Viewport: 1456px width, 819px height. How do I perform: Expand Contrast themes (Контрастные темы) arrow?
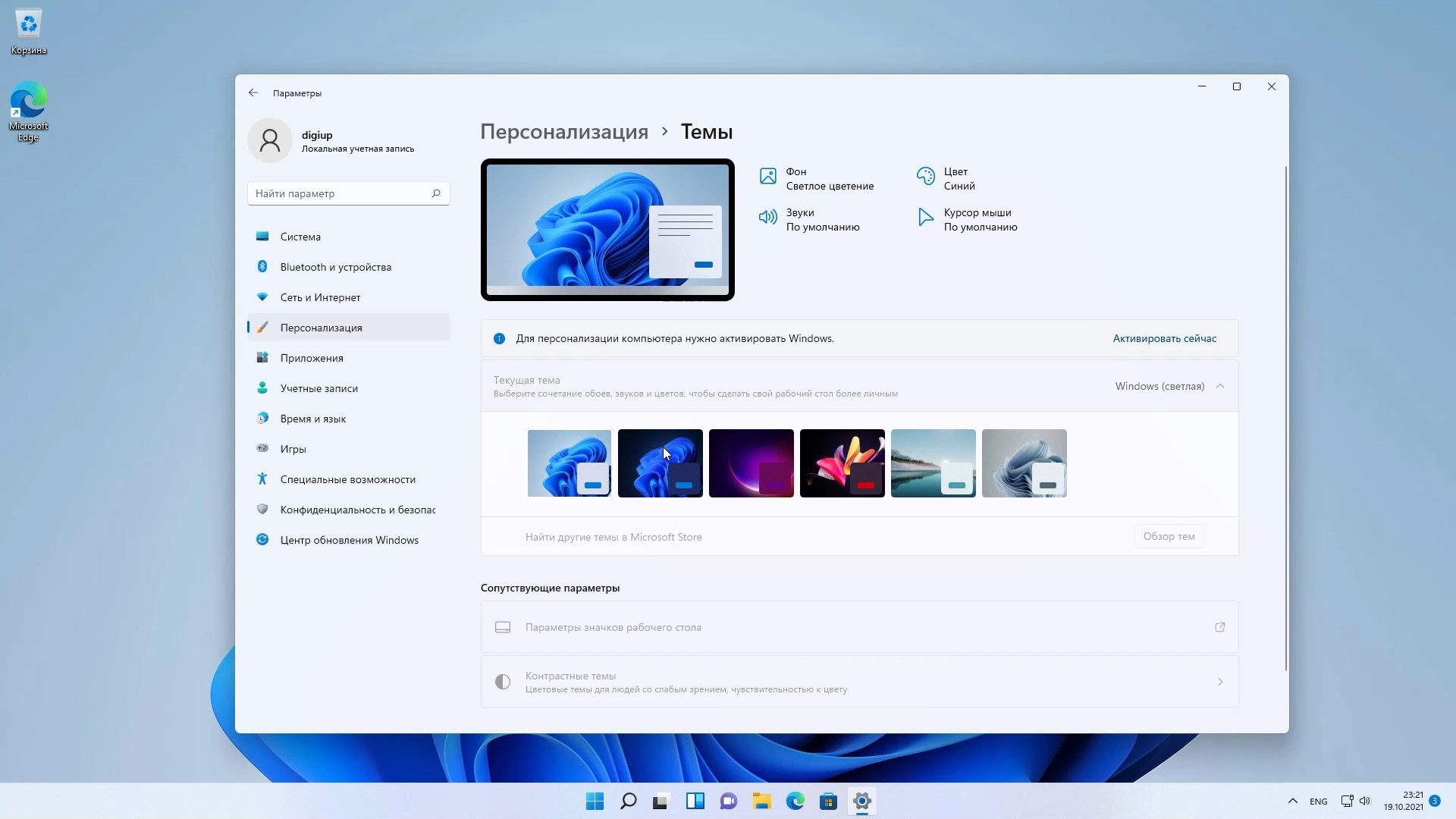point(1220,682)
